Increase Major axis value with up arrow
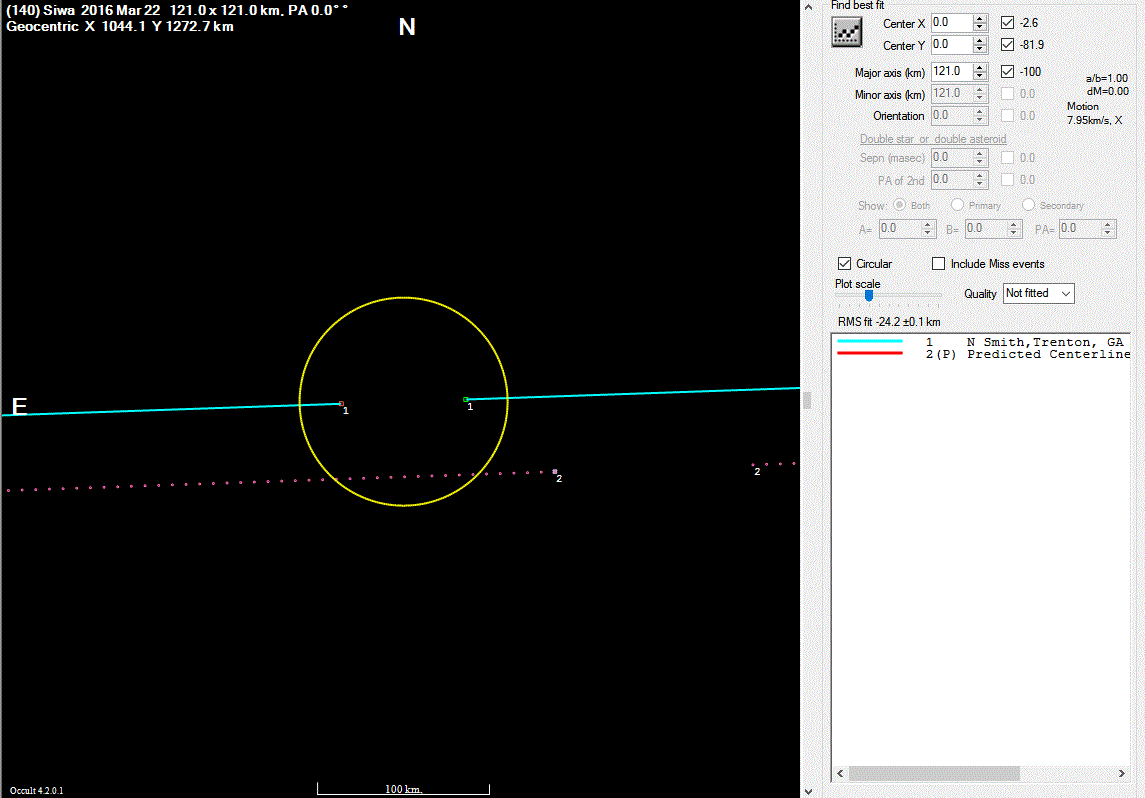The image size is (1145, 798). [x=980, y=67]
